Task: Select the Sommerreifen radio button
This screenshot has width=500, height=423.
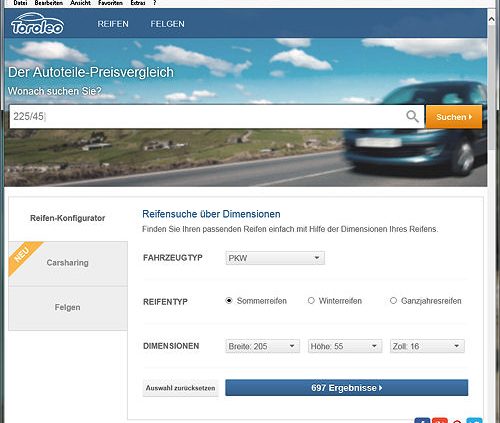Action: pyautogui.click(x=229, y=301)
